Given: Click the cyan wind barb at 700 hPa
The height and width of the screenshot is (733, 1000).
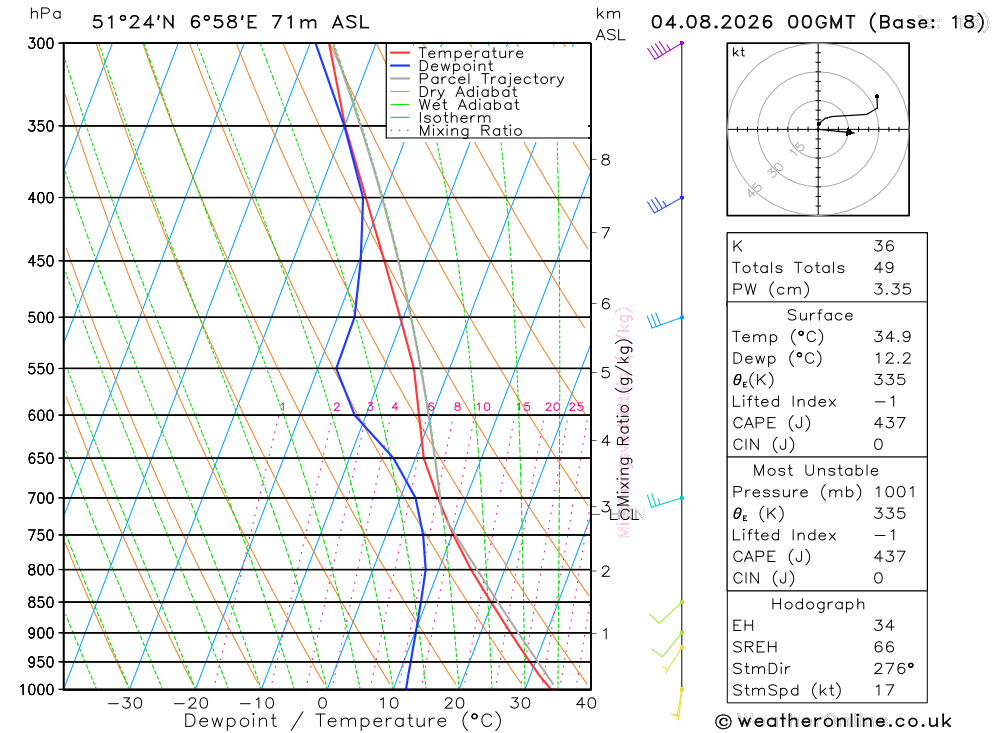Looking at the screenshot, I should pyautogui.click(x=665, y=501).
